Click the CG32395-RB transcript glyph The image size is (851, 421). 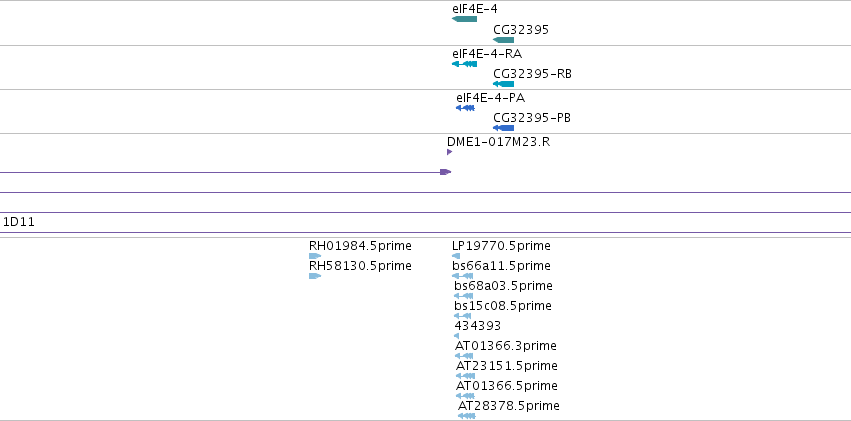pos(503,84)
